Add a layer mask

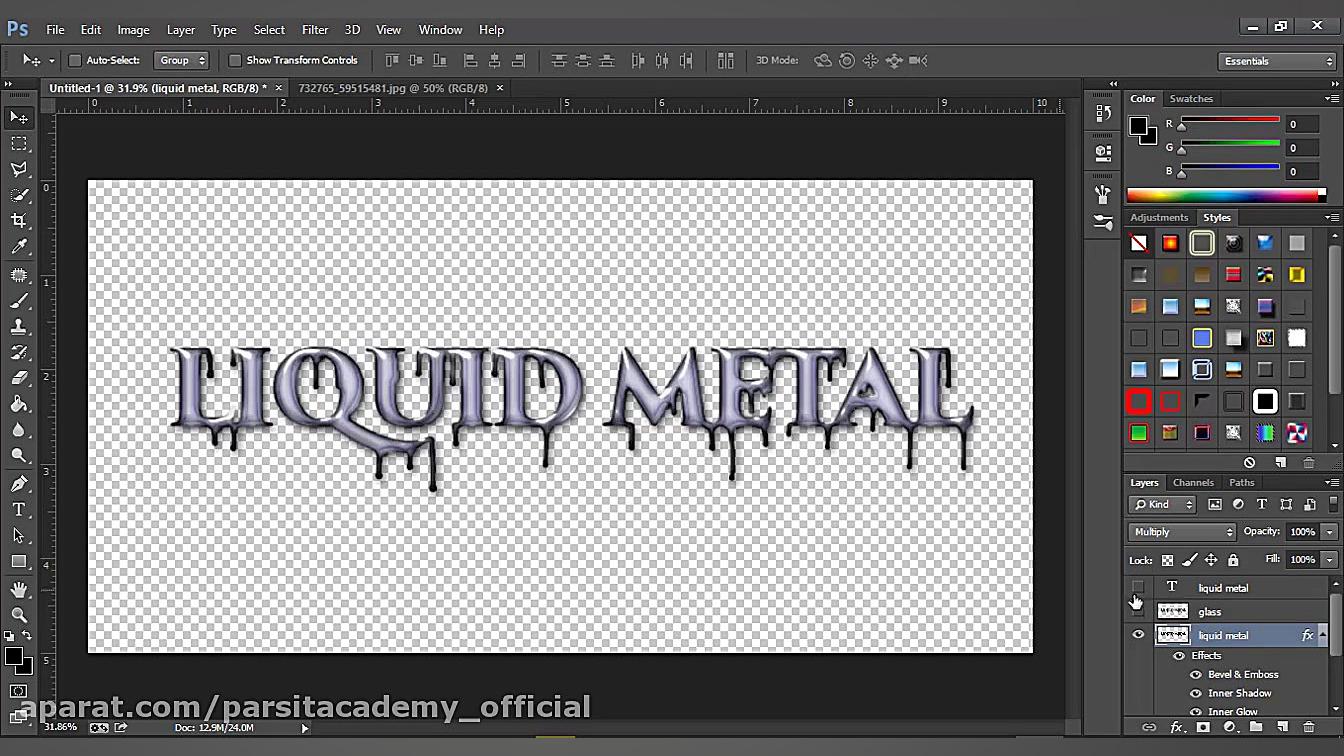tap(1203, 727)
